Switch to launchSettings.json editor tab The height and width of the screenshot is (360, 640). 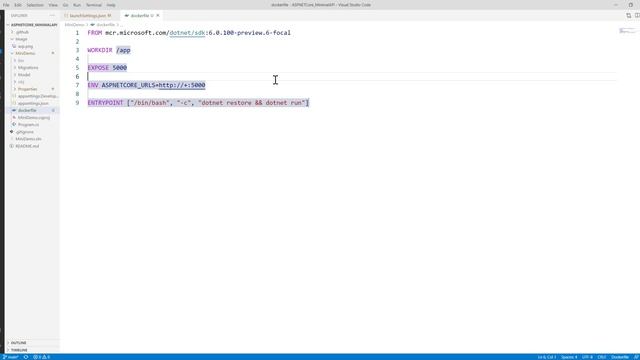pos(89,16)
